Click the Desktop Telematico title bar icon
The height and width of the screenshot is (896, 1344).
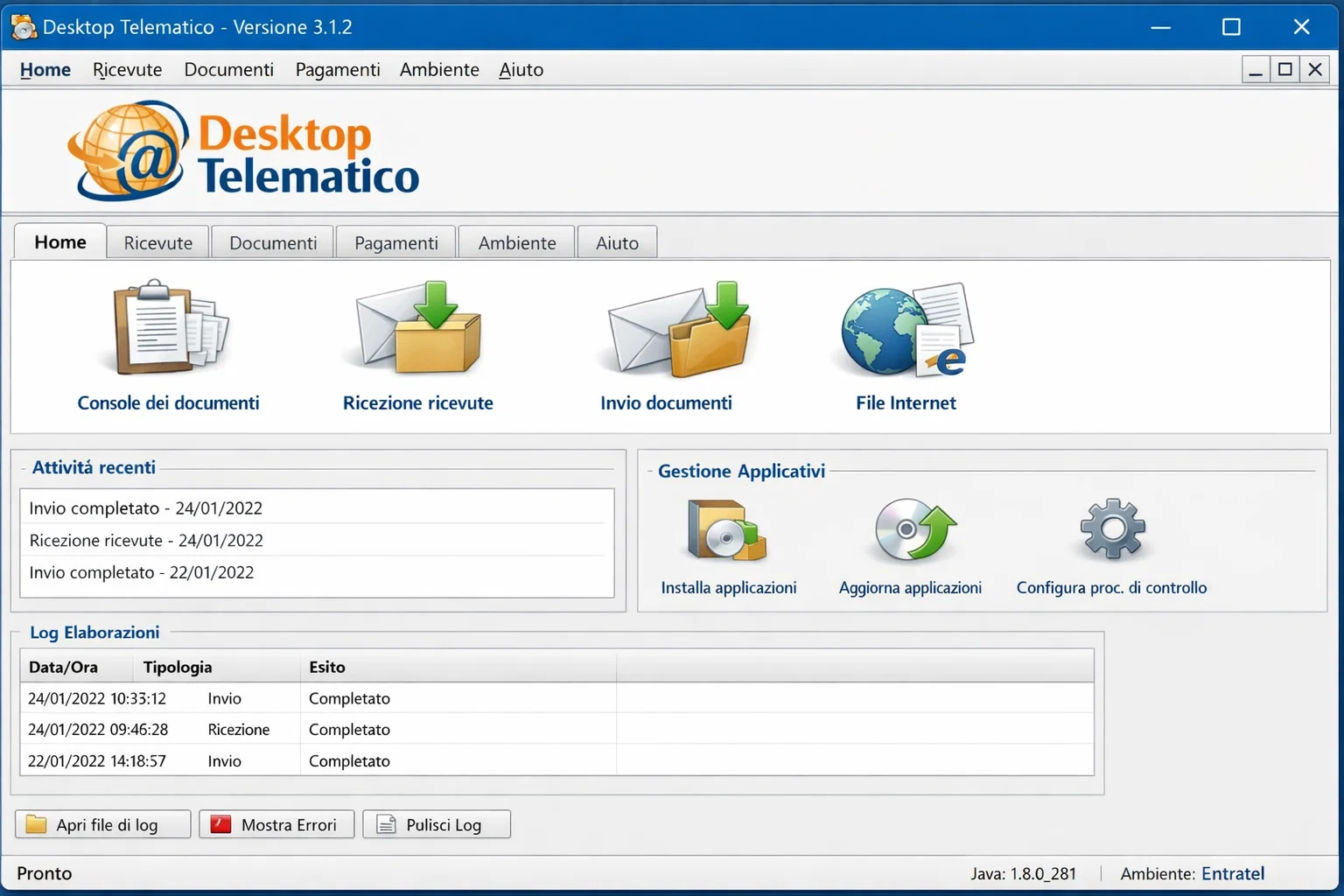[x=24, y=26]
